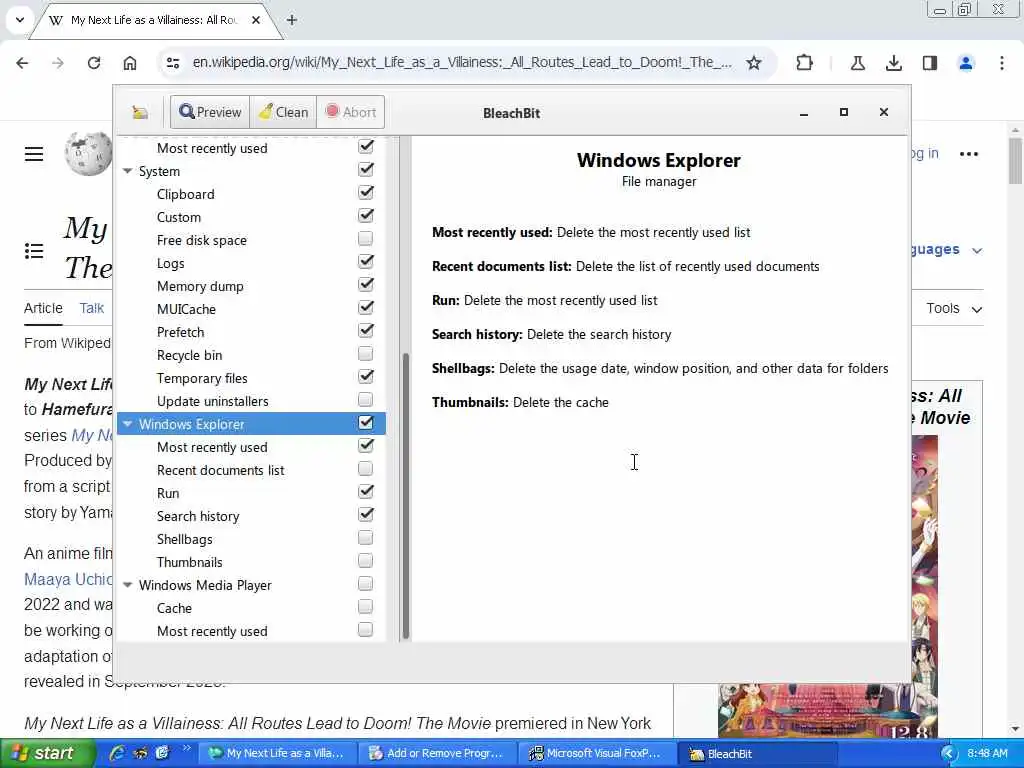Uncheck the Custom checkbox
1024x768 pixels.
366,216
